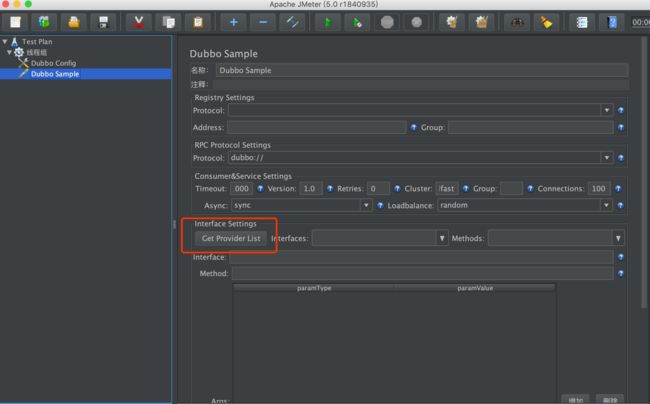Click the Registry Address input field
This screenshot has width=650, height=404.
click(x=316, y=127)
